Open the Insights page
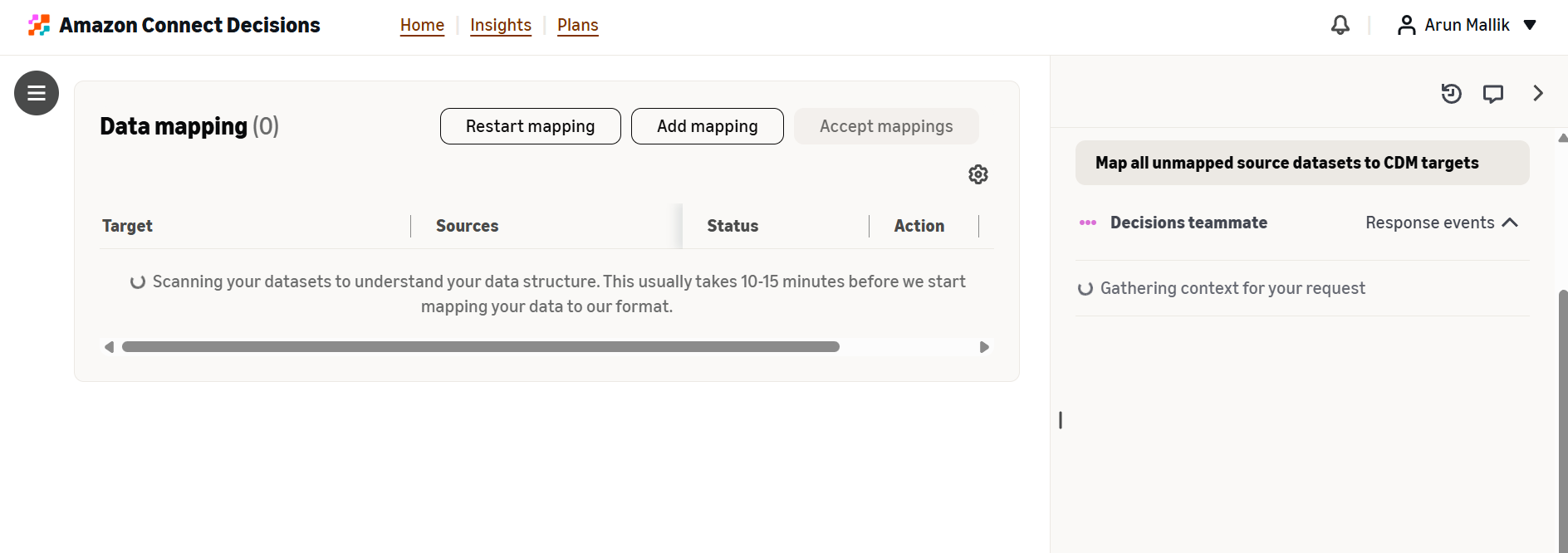This screenshot has width=1568, height=553. [x=501, y=25]
